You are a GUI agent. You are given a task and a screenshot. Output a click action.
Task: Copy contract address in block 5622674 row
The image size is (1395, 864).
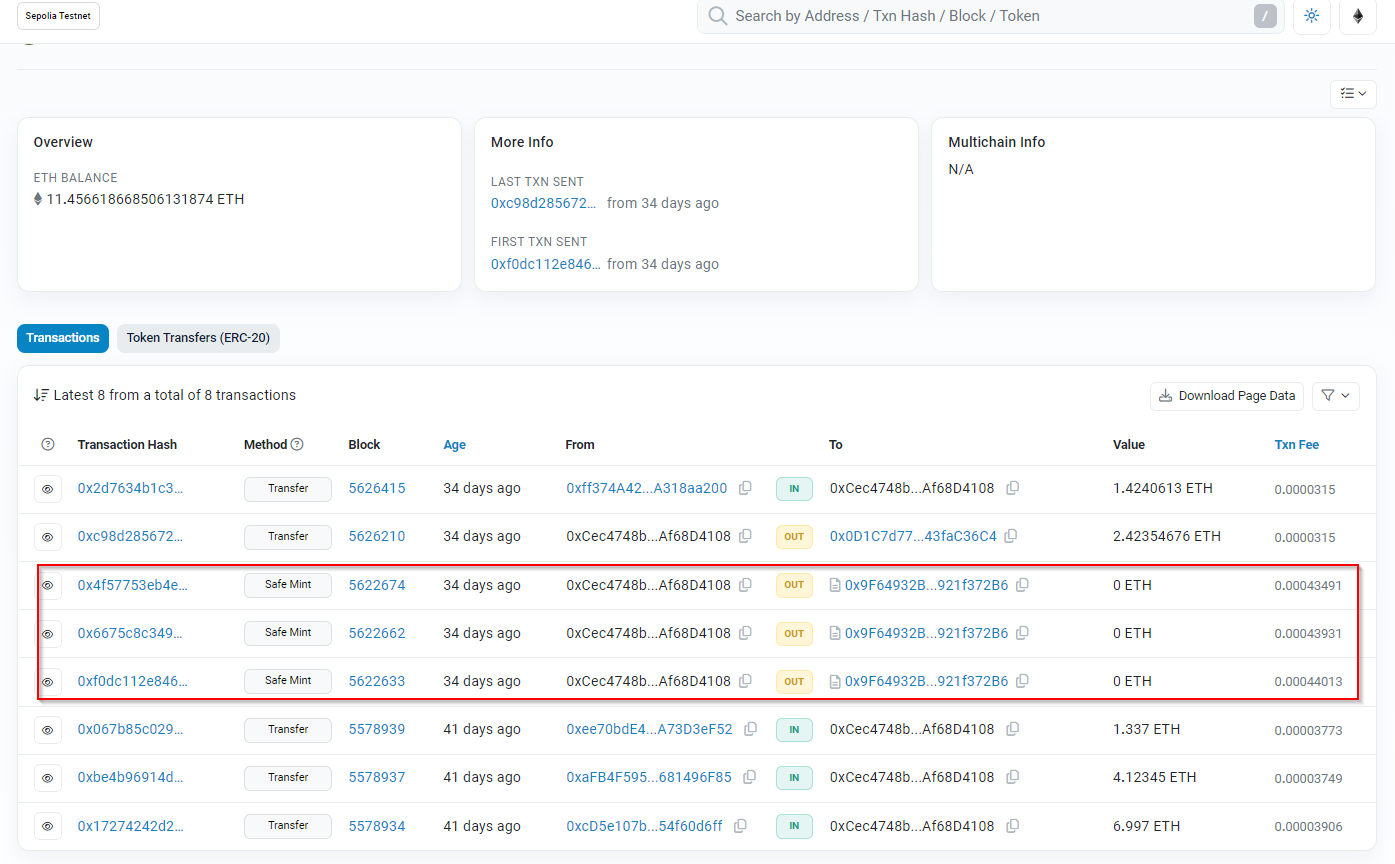click(x=1022, y=585)
